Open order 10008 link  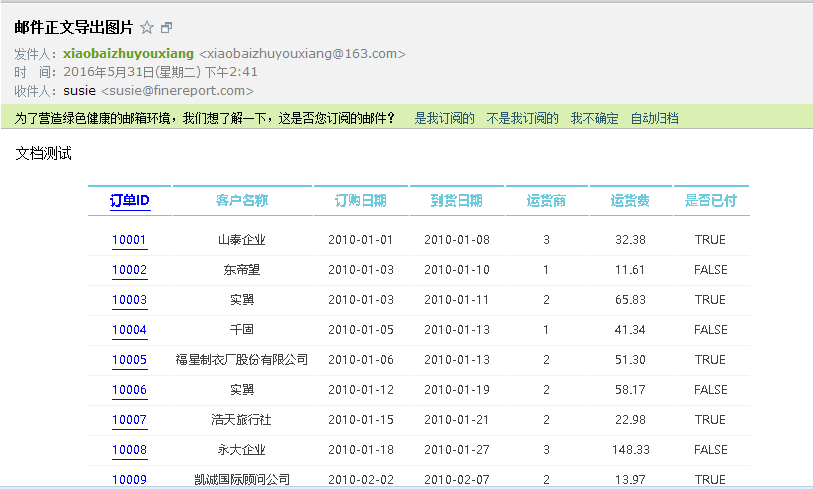click(130, 451)
